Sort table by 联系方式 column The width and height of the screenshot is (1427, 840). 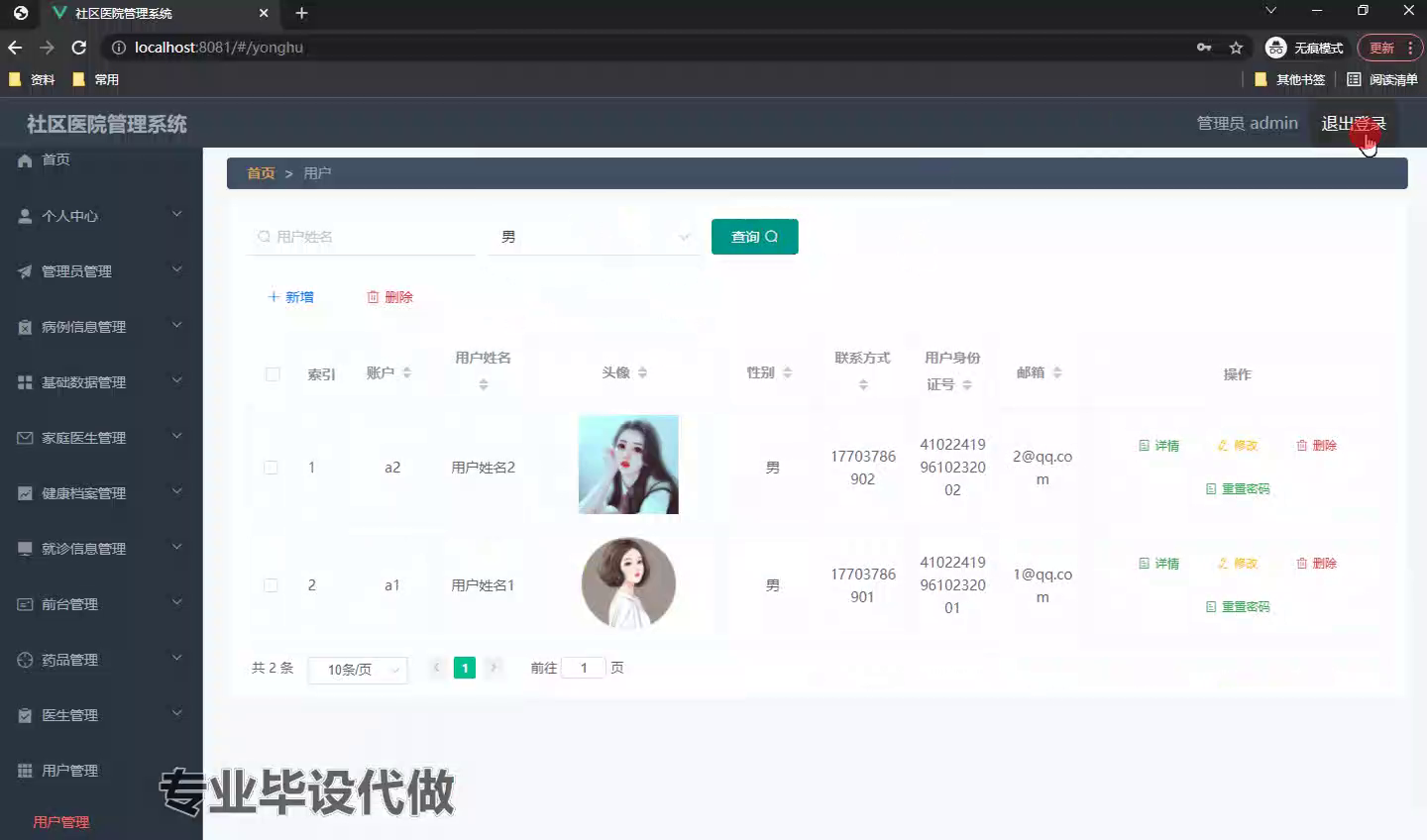tap(863, 385)
